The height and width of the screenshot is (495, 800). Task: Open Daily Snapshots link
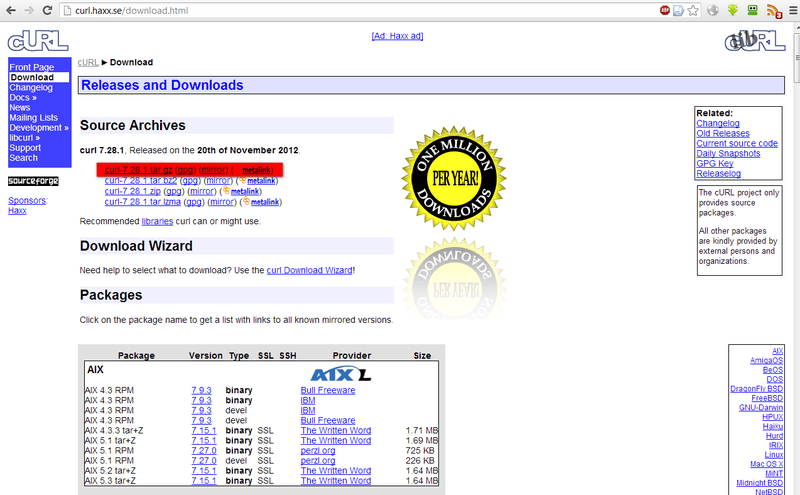pos(728,153)
